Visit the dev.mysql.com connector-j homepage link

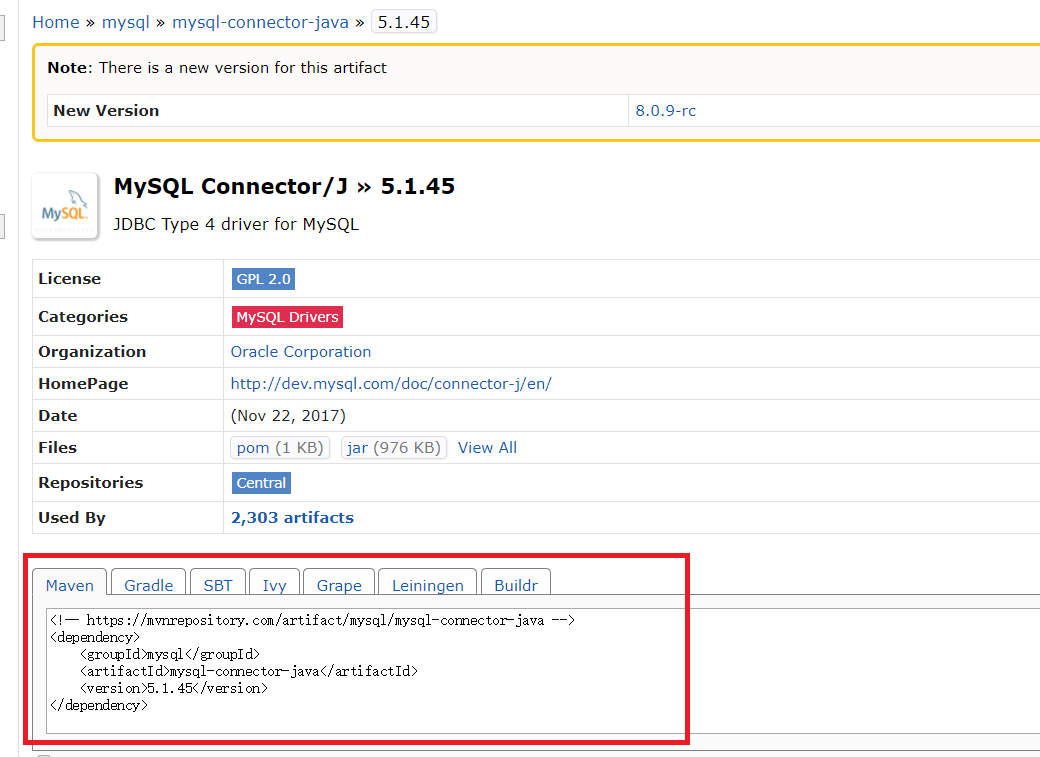[x=391, y=383]
